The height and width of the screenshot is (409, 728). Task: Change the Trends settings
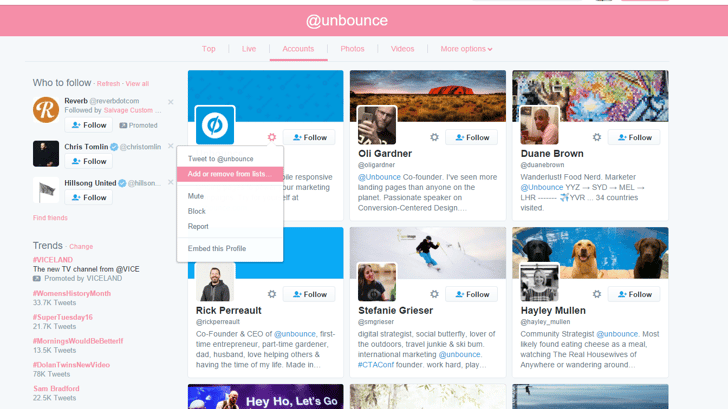click(x=81, y=247)
